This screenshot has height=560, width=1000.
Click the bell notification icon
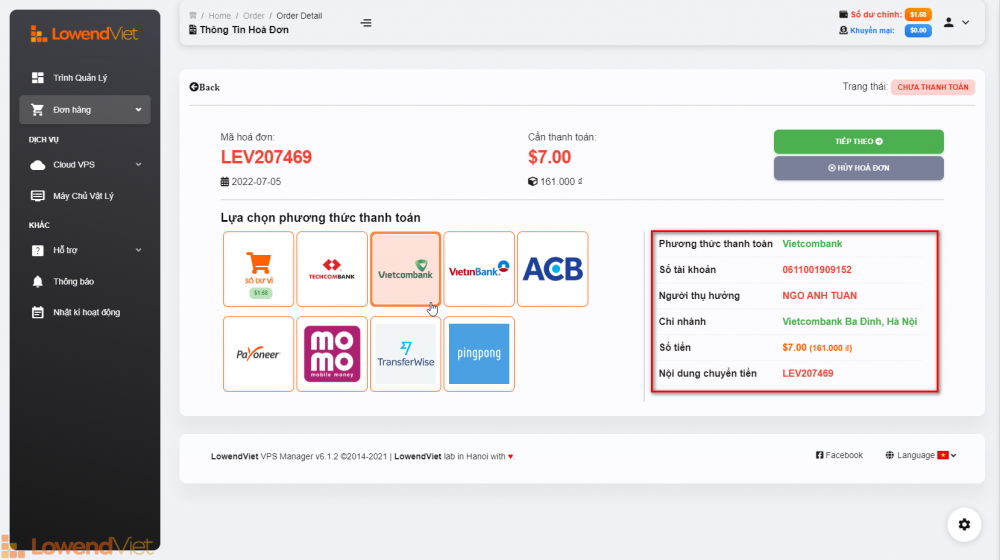[x=38, y=281]
